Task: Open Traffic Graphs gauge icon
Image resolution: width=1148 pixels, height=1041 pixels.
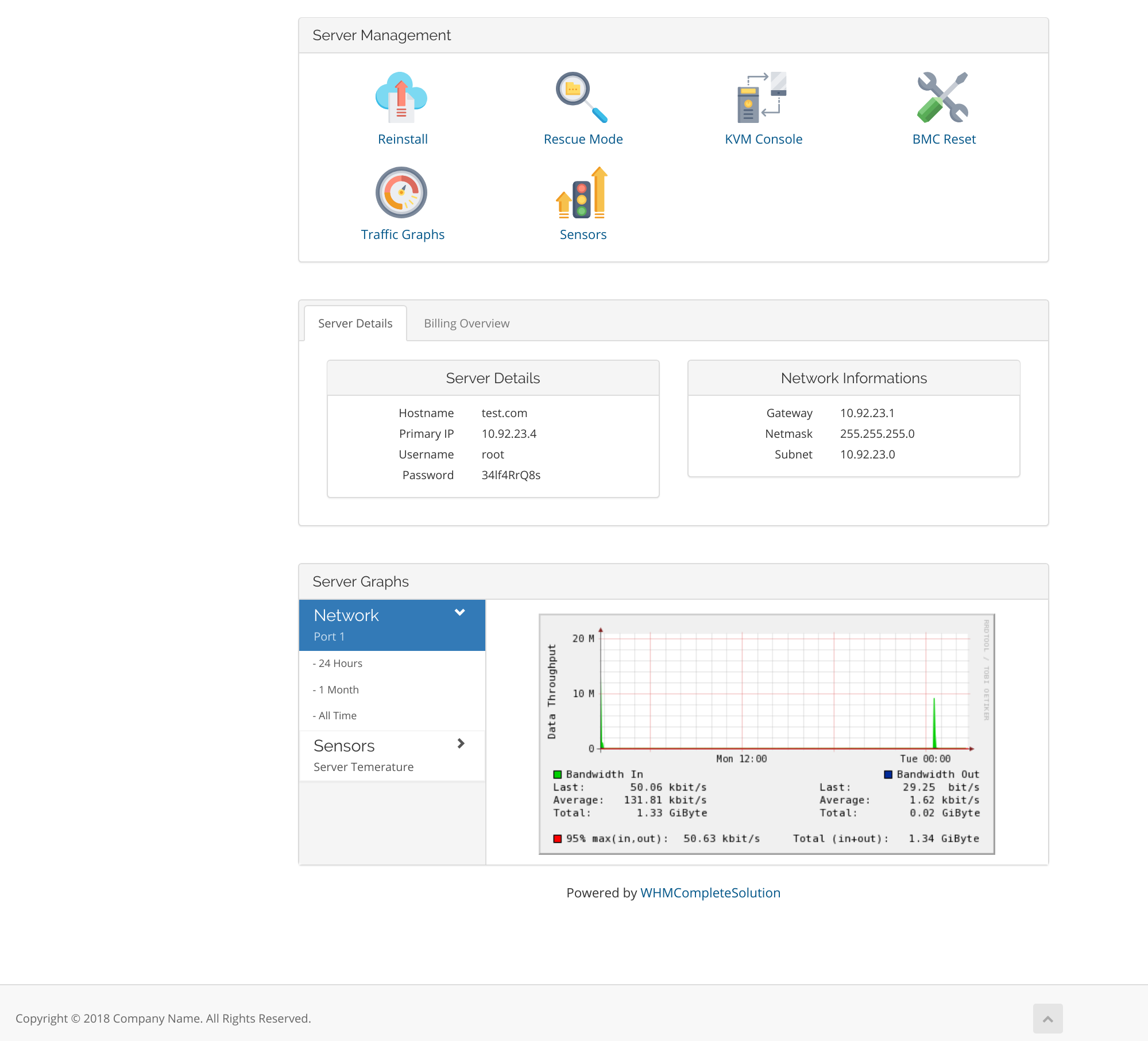Action: tap(401, 192)
